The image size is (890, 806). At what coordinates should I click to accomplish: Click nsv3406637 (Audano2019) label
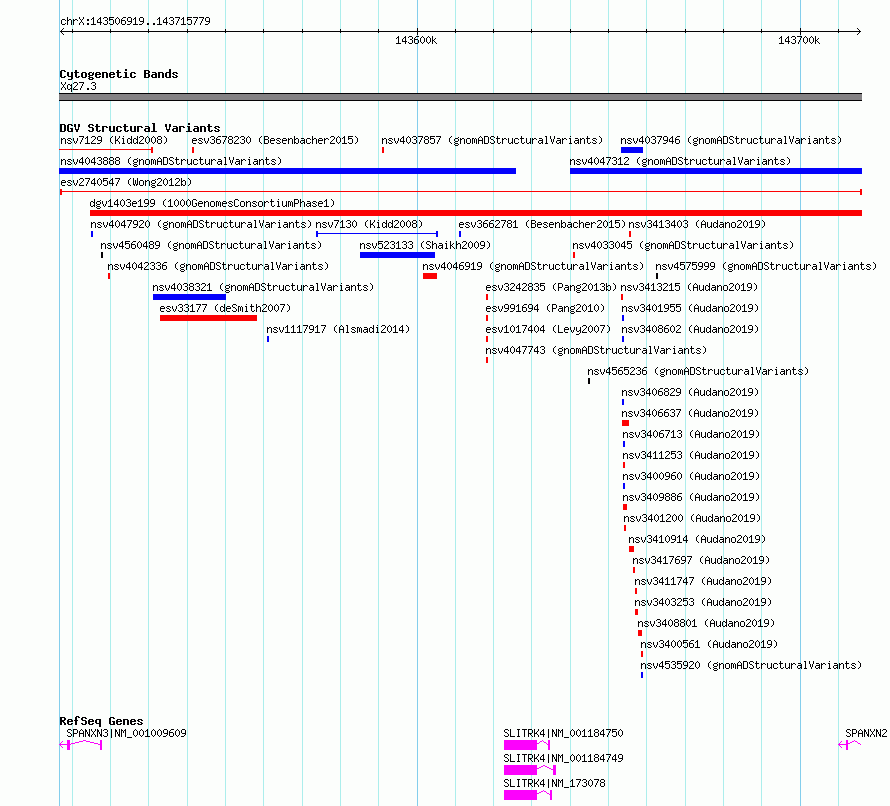(690, 413)
